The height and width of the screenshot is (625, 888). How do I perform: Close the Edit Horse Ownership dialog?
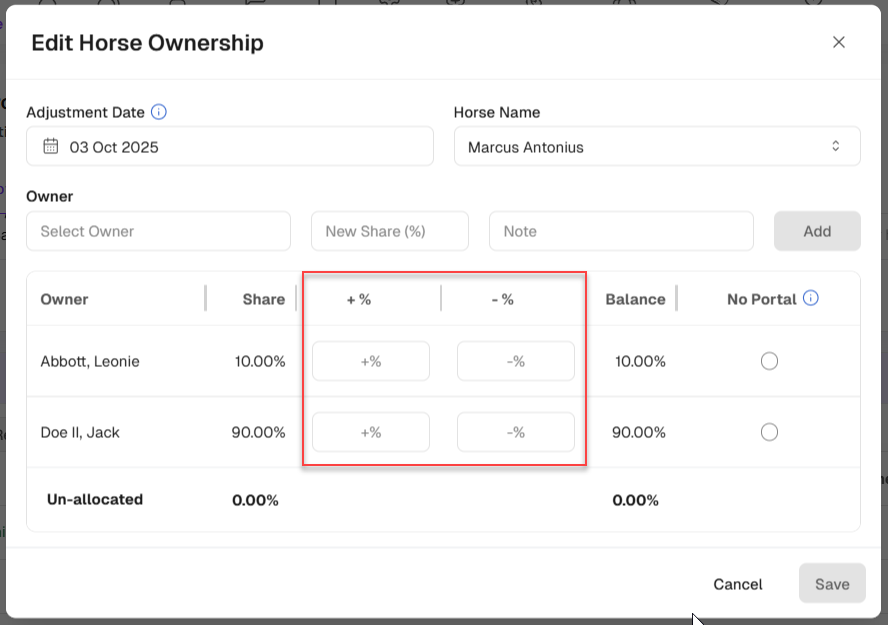(839, 42)
